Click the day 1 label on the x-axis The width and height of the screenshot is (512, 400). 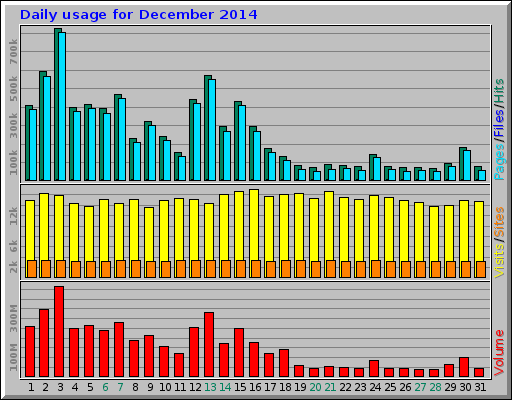point(31,387)
